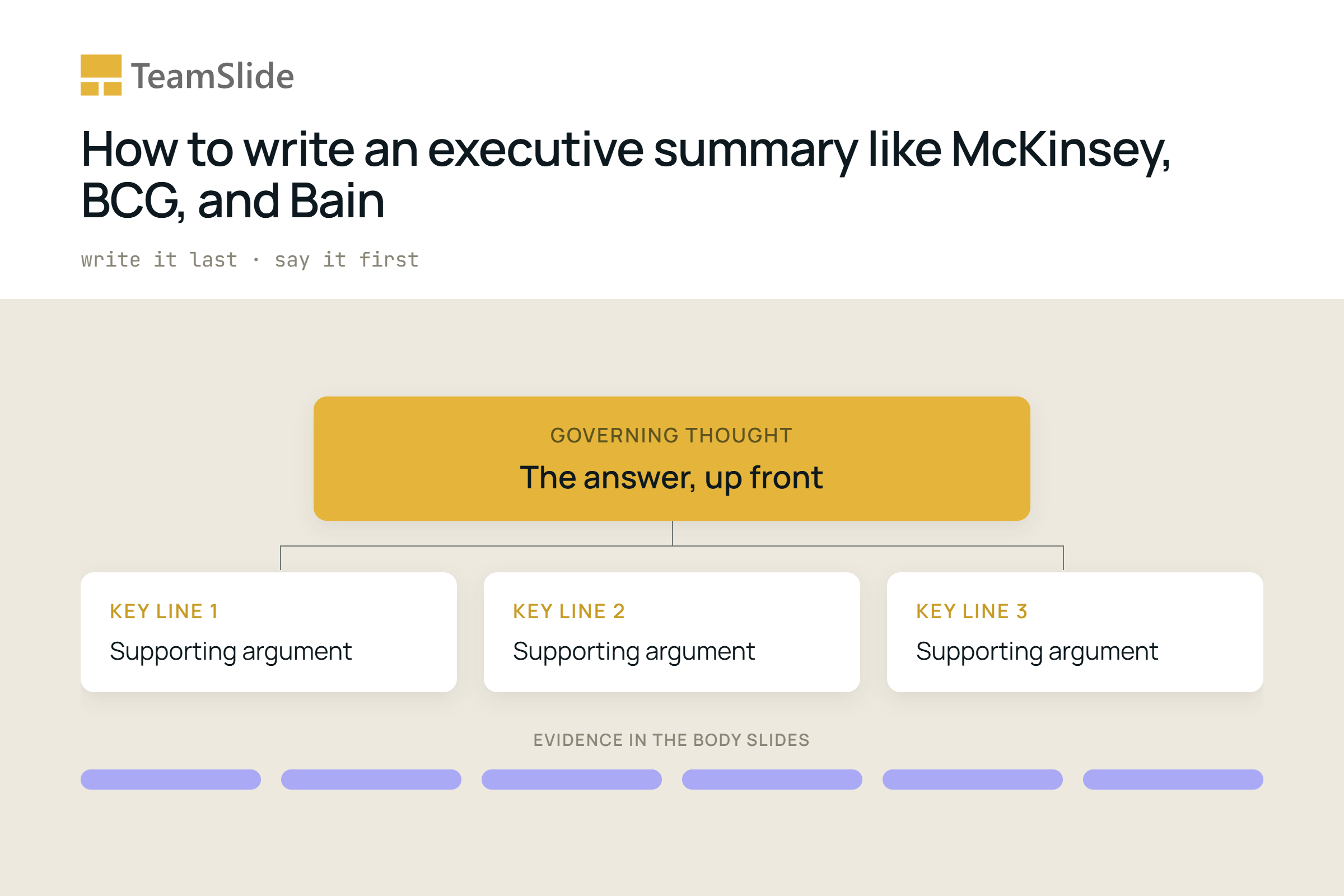1344x896 pixels.
Task: Open the Key Line 2 card
Action: [x=671, y=632]
